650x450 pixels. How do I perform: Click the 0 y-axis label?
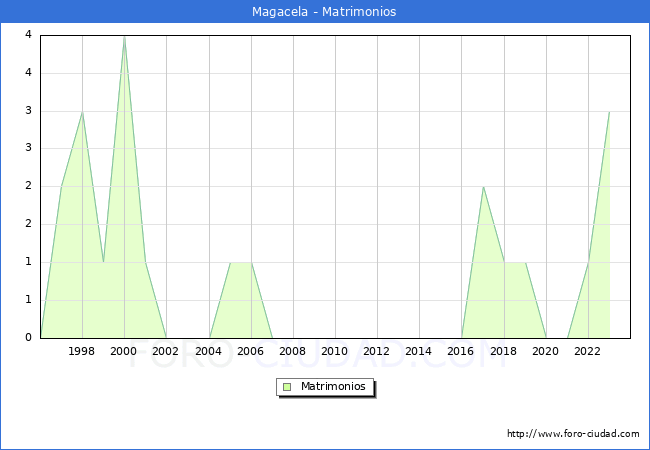pos(28,337)
